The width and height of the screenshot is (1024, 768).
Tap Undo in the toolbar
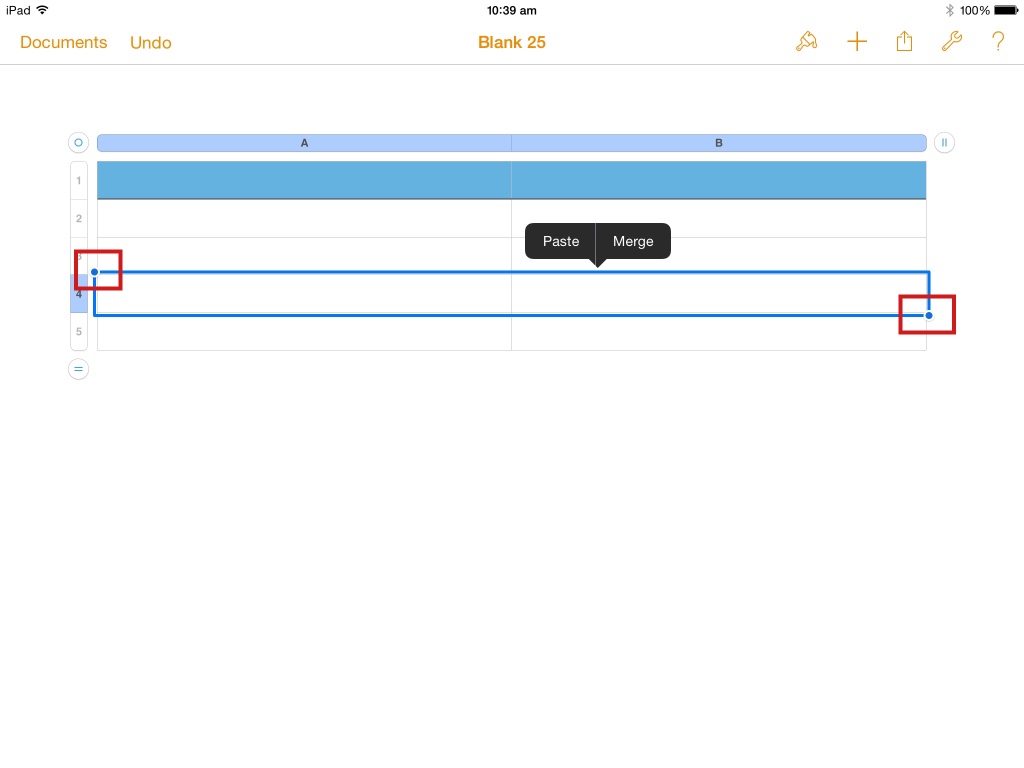pyautogui.click(x=151, y=42)
